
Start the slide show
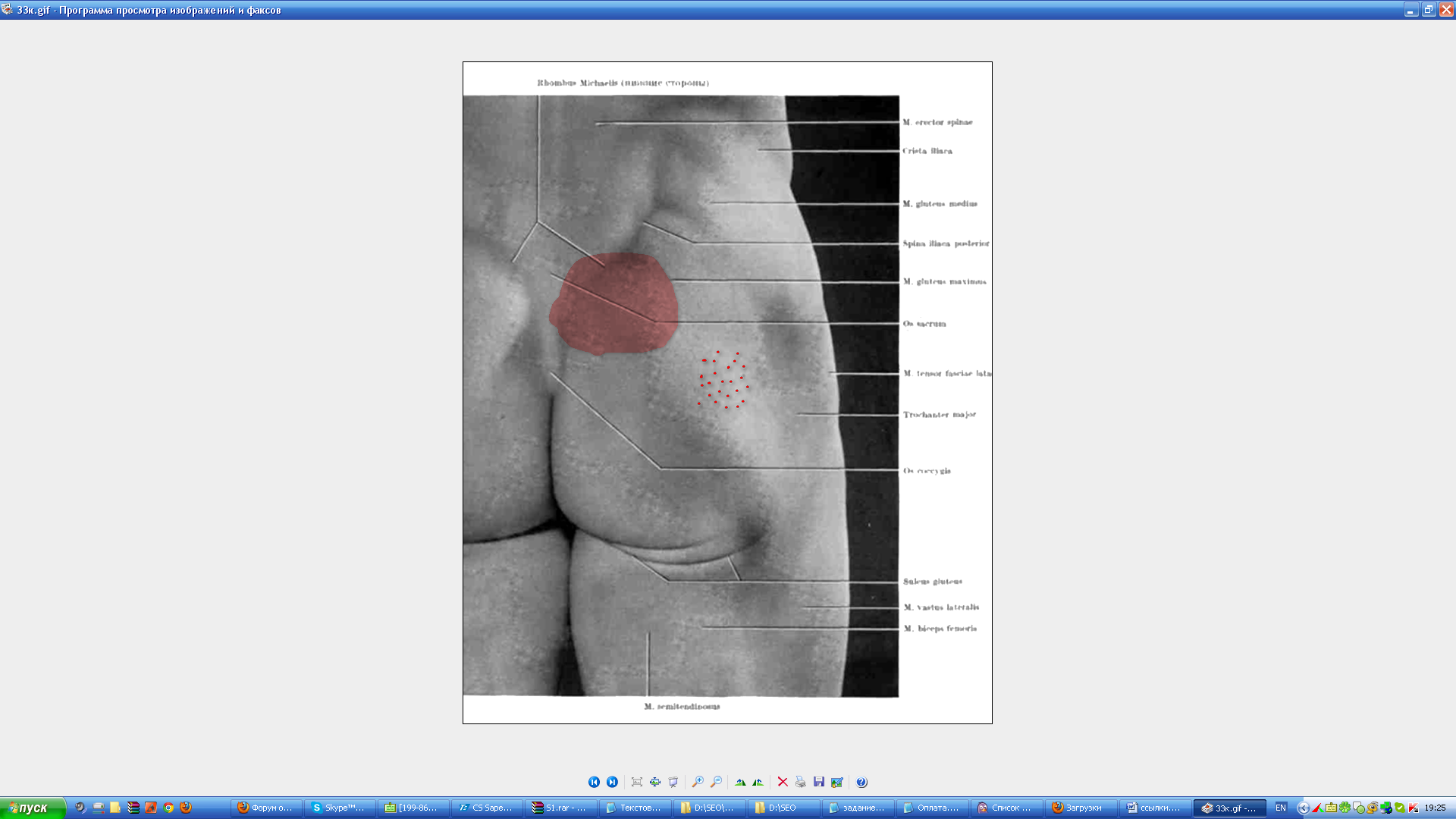pyautogui.click(x=673, y=782)
